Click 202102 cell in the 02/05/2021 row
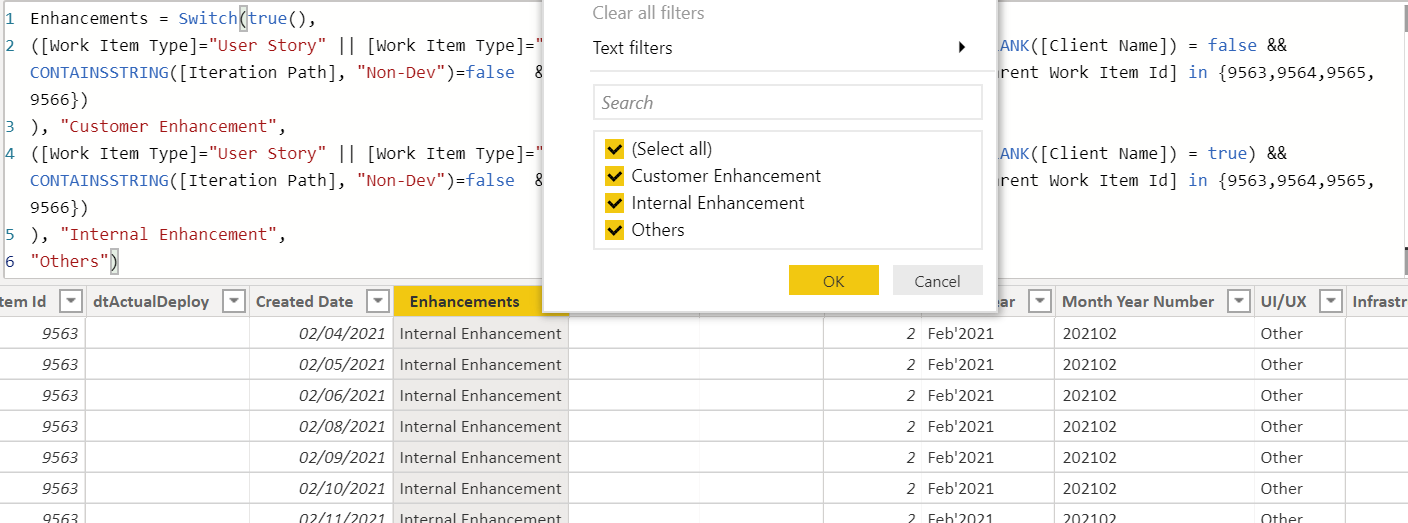The image size is (1408, 523). 1155,365
